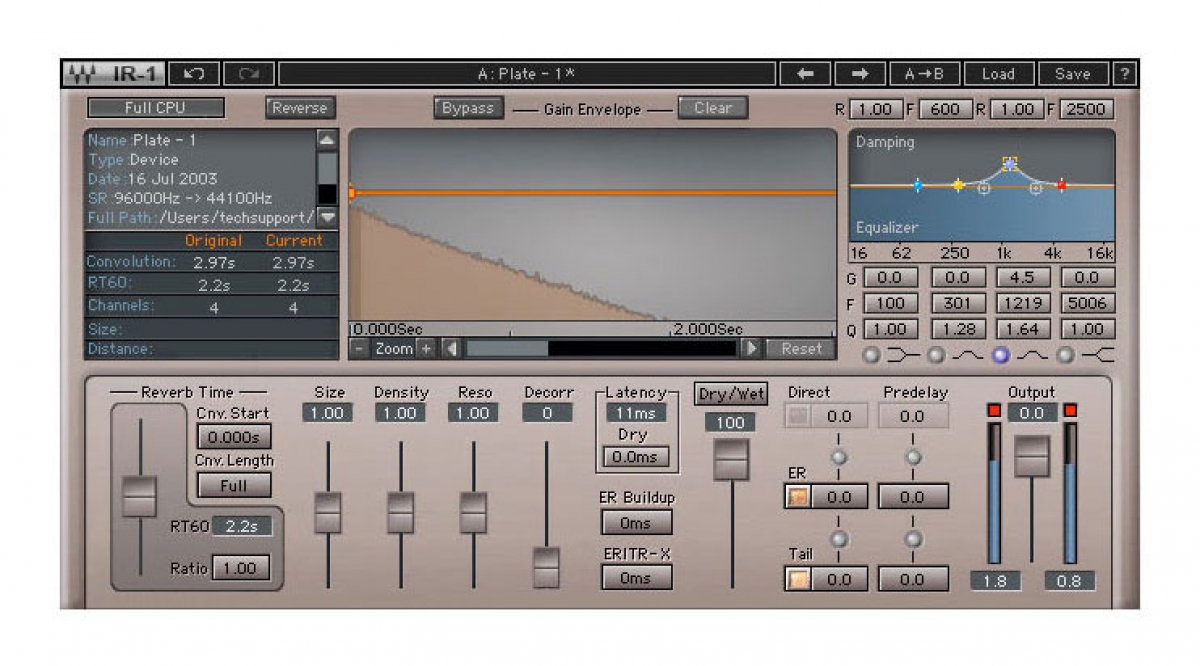The width and height of the screenshot is (1200, 666).
Task: Go to the previous preset with left arrow
Action: coord(806,74)
